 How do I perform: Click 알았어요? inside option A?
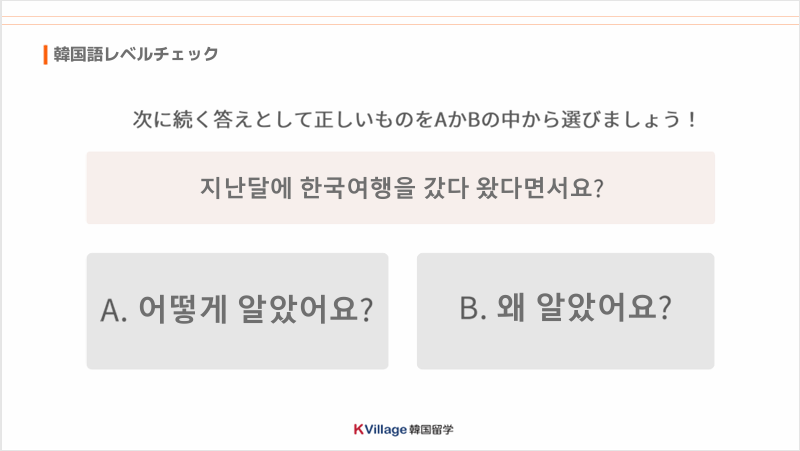(x=304, y=311)
